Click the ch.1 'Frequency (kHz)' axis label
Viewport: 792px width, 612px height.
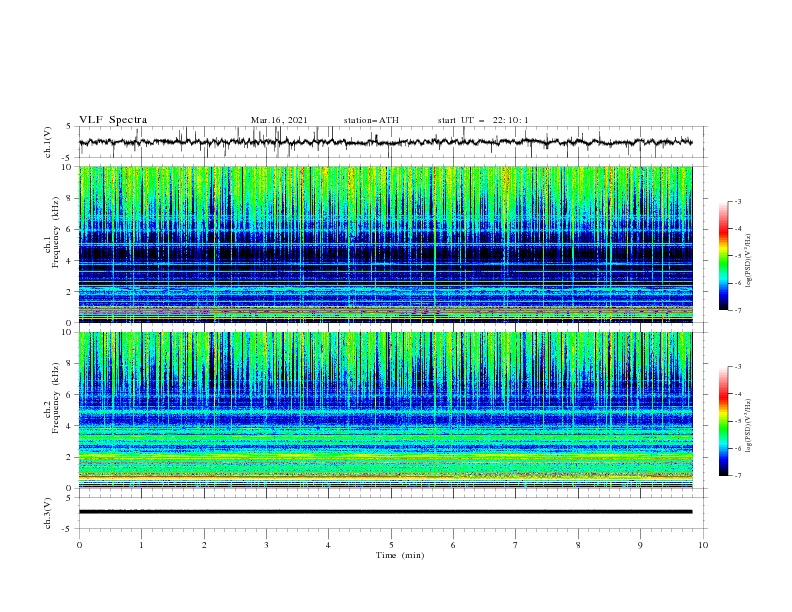(x=55, y=232)
